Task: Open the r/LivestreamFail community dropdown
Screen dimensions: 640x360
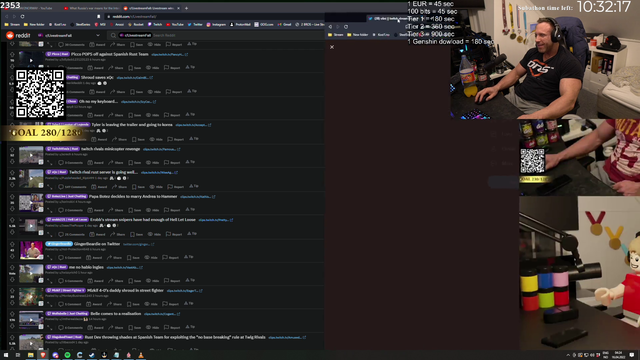Action: [x=69, y=36]
